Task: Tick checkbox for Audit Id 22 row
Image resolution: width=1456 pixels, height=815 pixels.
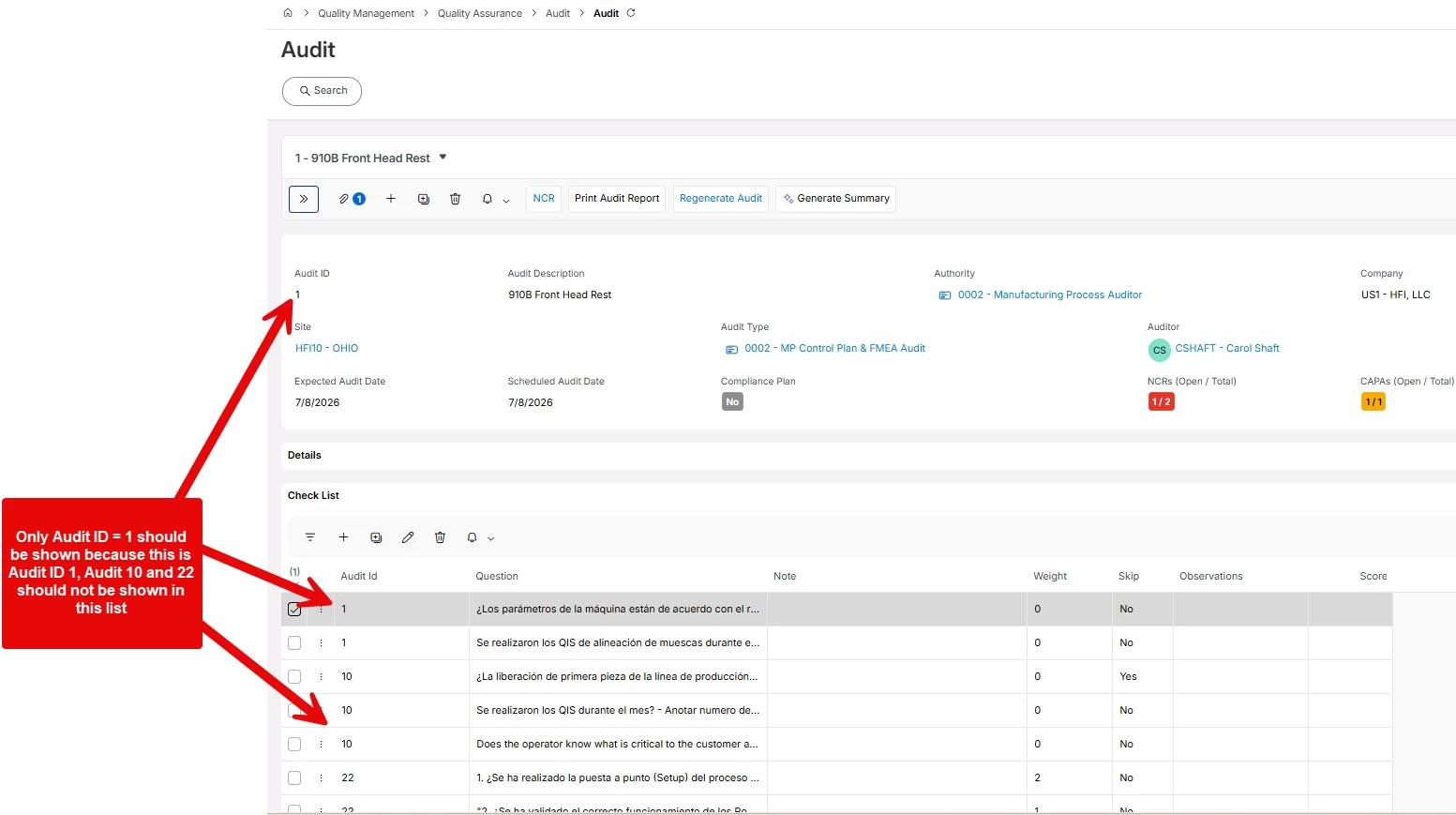Action: click(x=294, y=778)
